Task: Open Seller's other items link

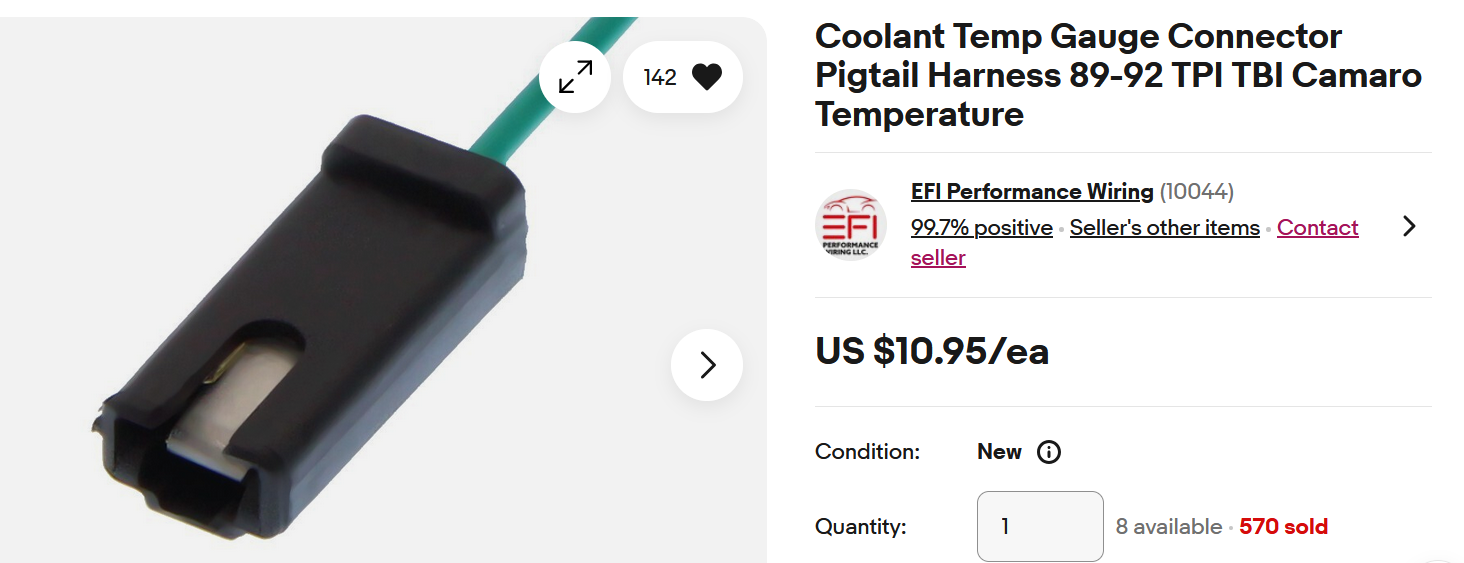Action: [x=1164, y=228]
